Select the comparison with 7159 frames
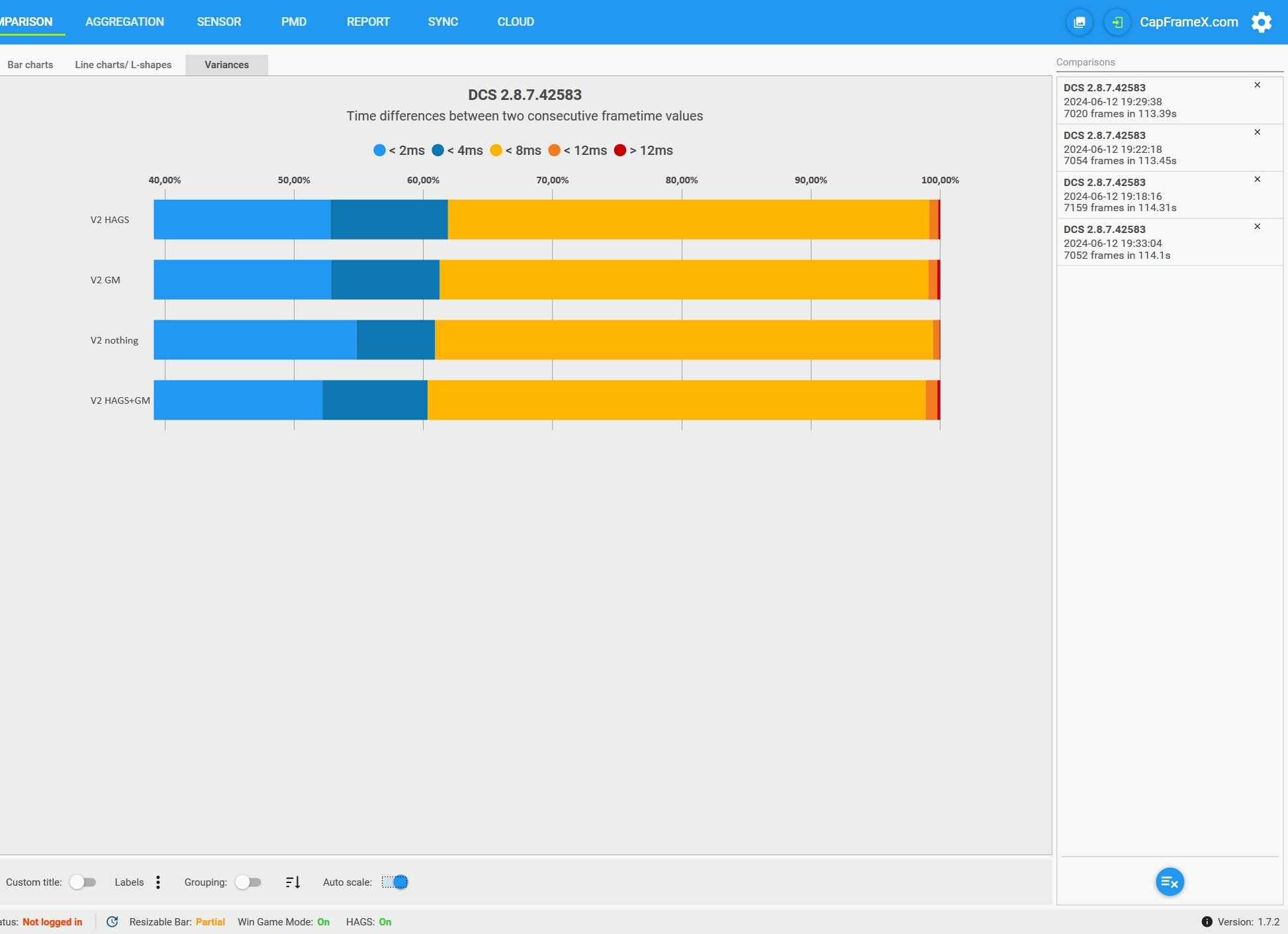This screenshot has height=934, width=1288. [x=1170, y=195]
